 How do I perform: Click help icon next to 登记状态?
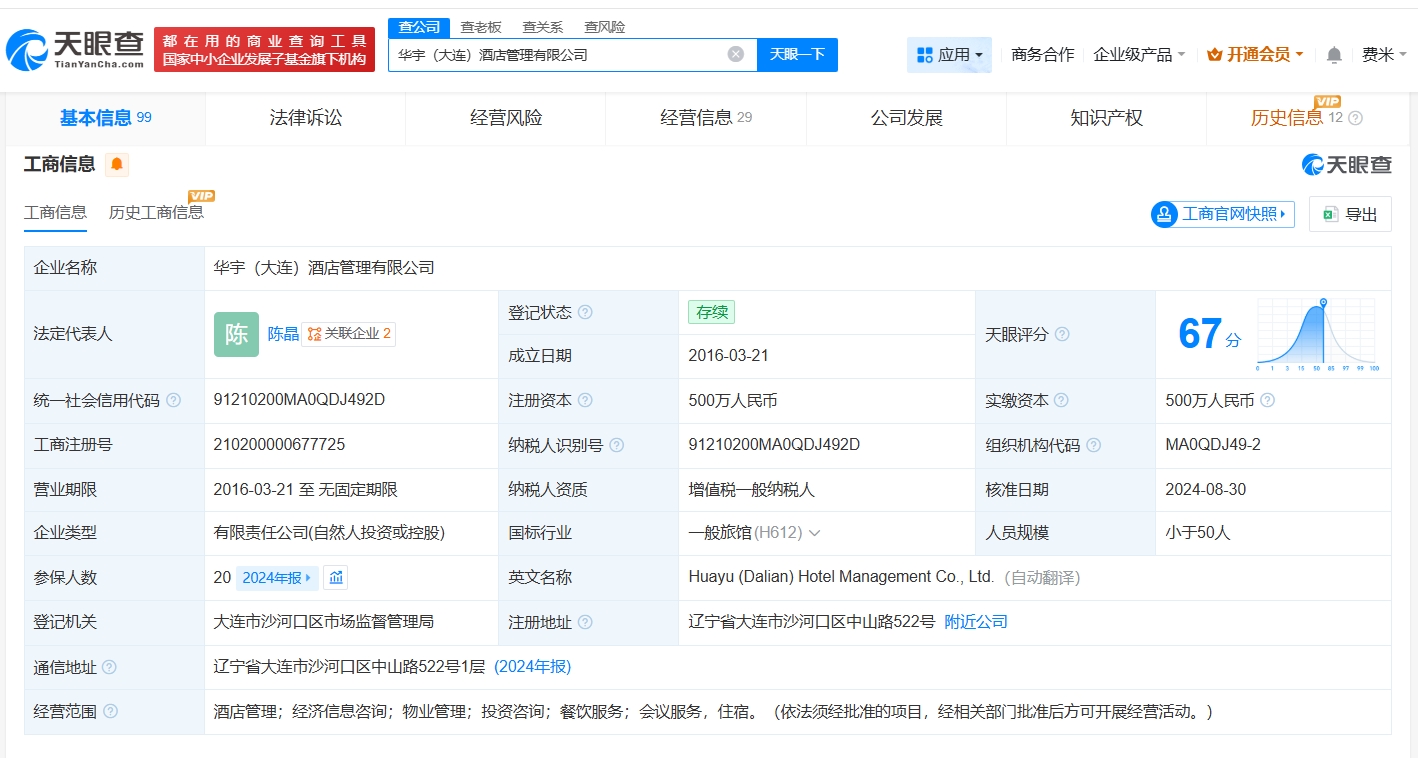pos(585,312)
